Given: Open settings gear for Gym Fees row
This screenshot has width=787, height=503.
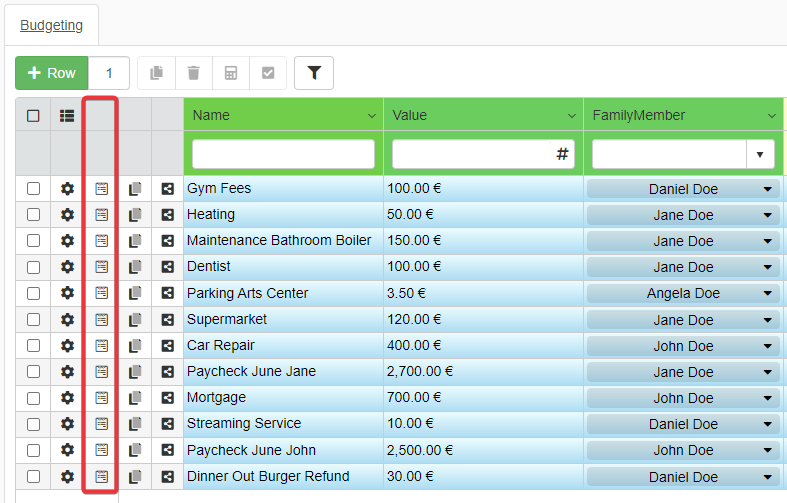Looking at the screenshot, I should [67, 189].
